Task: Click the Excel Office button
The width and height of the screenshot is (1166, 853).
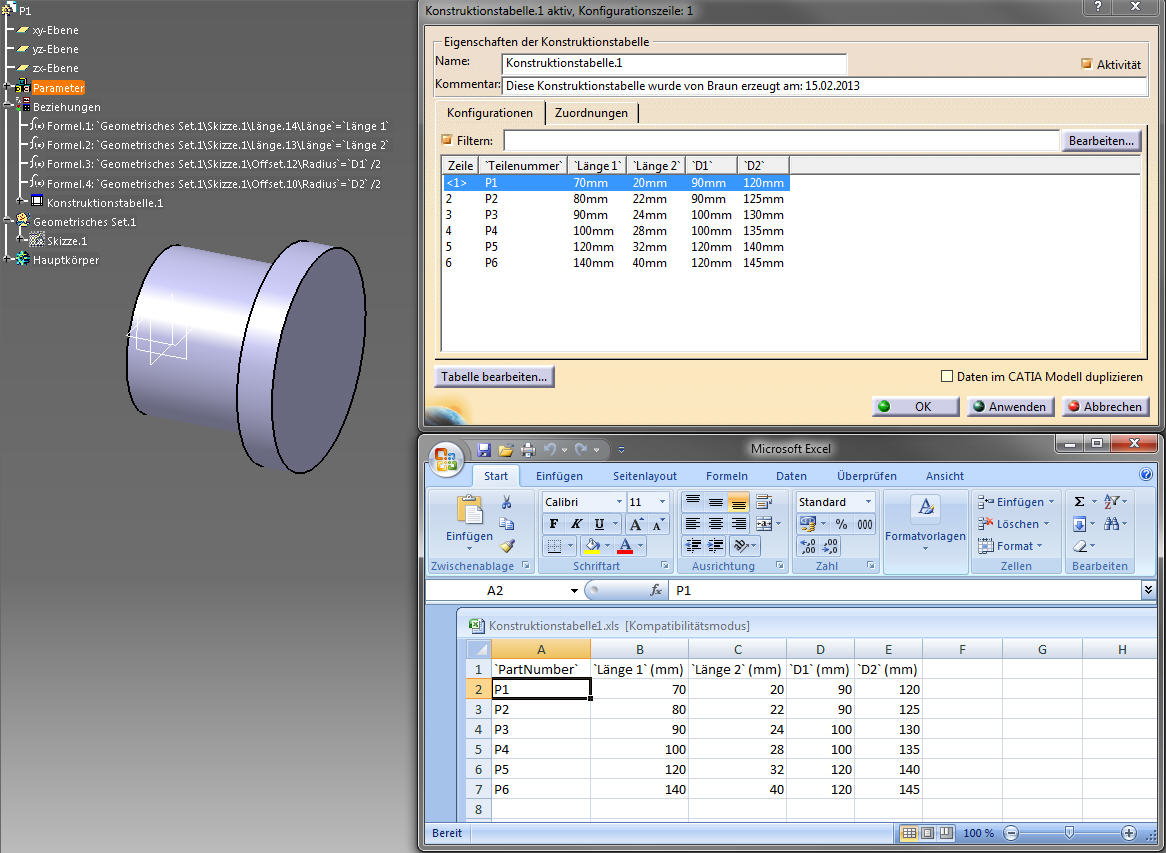Action: (445, 460)
